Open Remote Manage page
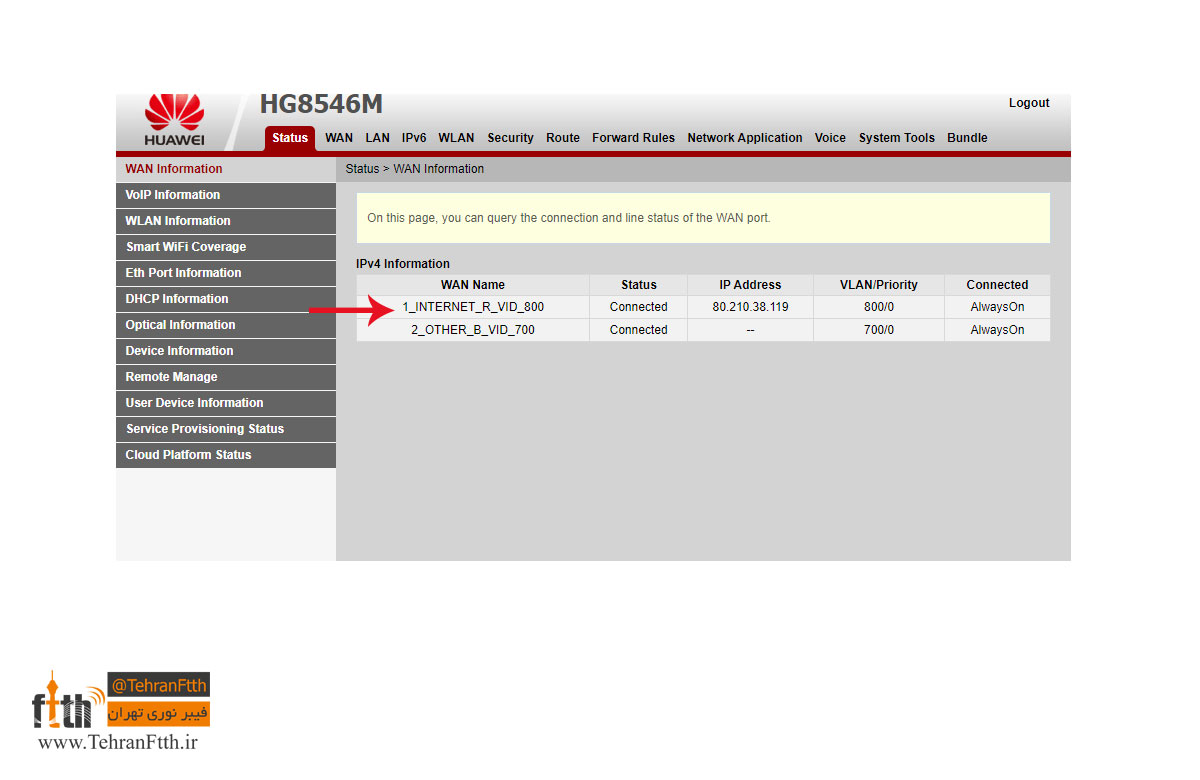This screenshot has width=1200, height=780. (x=226, y=377)
